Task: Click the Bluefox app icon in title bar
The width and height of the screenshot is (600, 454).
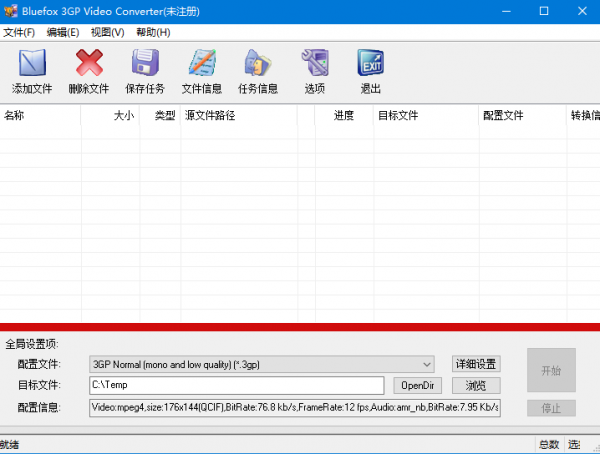Action: (11, 11)
